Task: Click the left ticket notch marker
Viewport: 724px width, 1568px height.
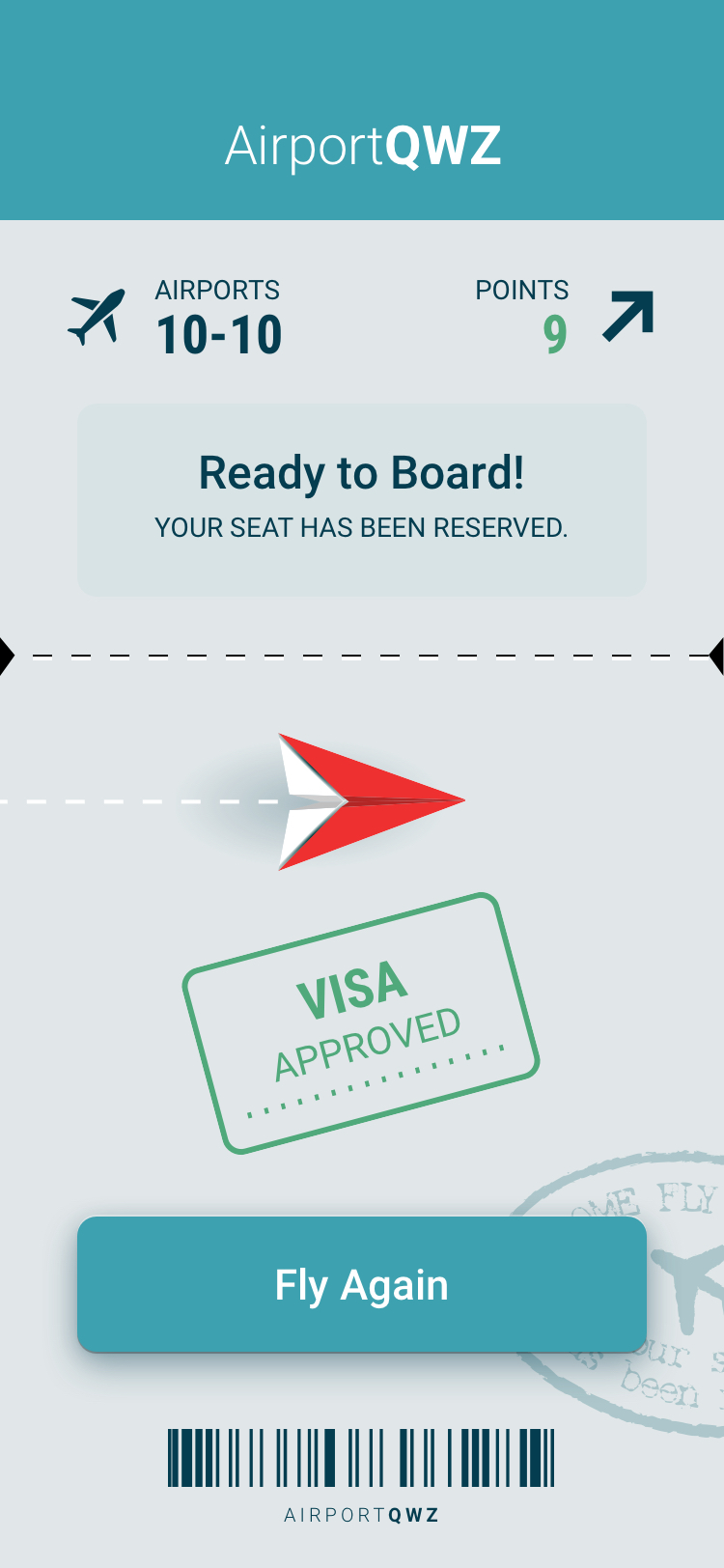Action: tap(7, 656)
